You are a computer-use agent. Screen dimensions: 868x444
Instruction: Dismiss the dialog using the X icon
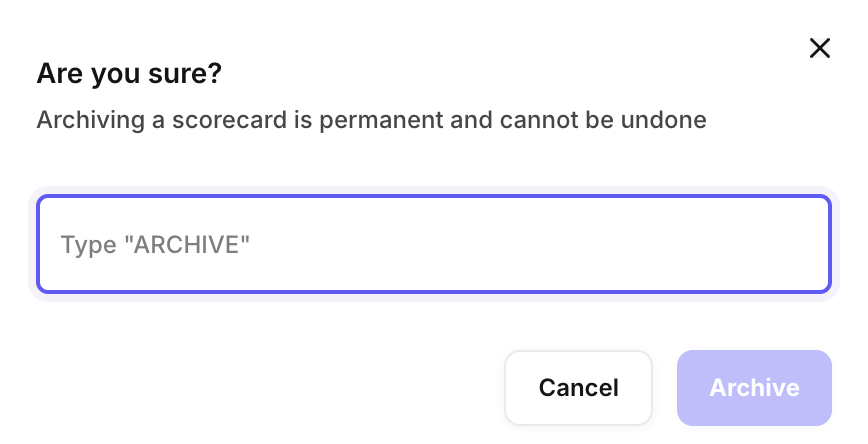pos(820,48)
